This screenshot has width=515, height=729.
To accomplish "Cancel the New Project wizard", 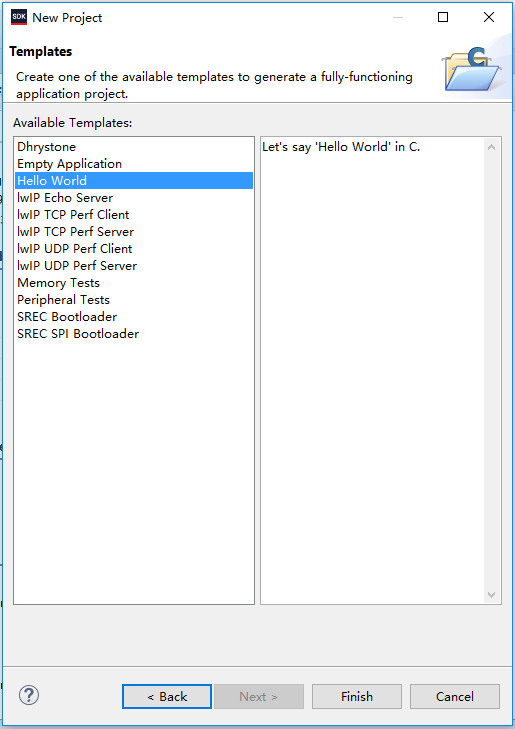I will click(x=455, y=696).
